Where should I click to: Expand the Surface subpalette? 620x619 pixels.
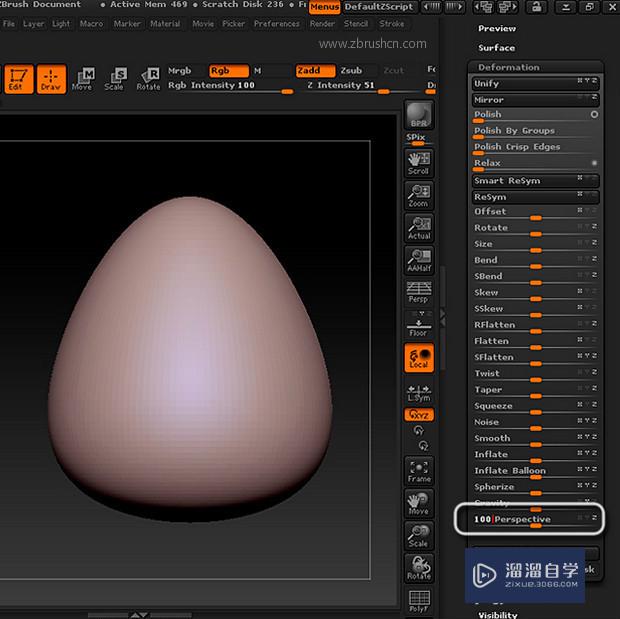[497, 47]
